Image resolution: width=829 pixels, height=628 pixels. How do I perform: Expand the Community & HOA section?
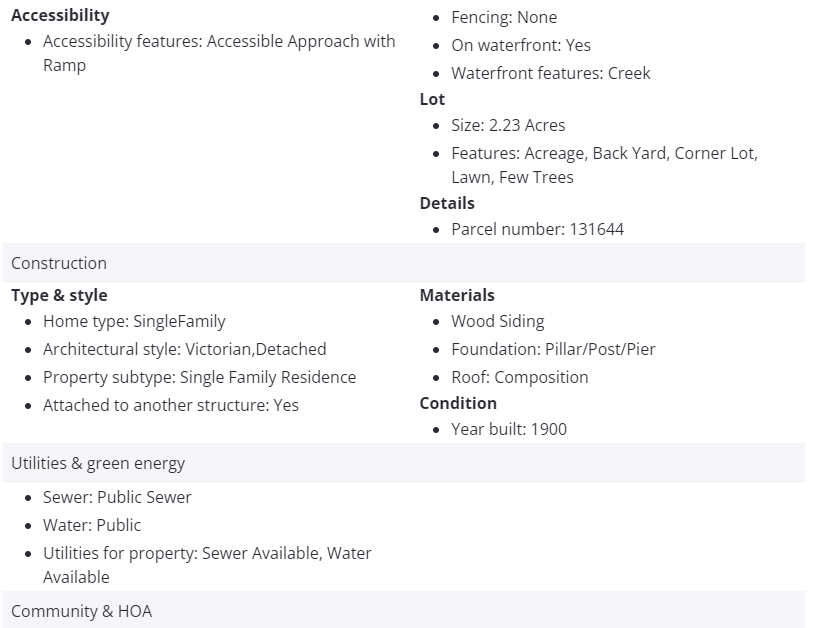pyautogui.click(x=82, y=610)
